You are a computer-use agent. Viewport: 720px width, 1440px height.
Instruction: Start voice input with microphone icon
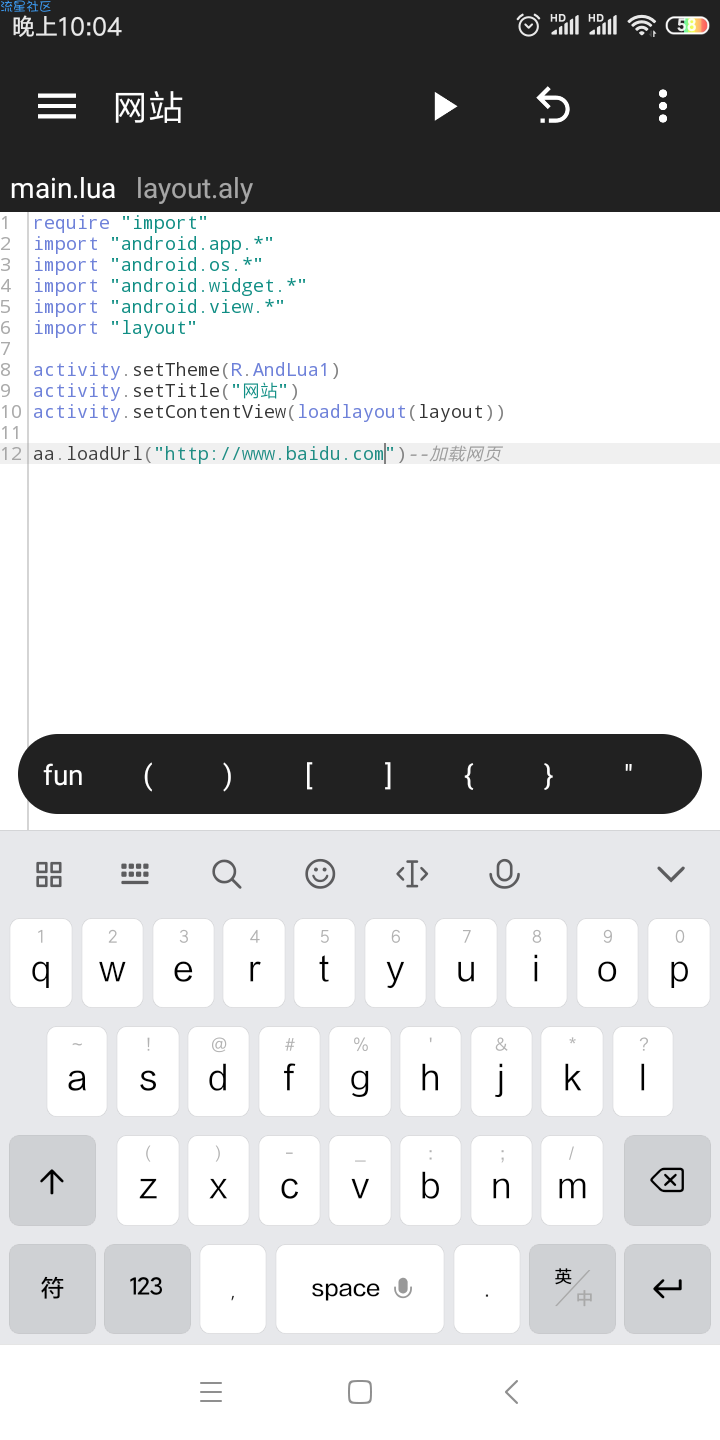pos(504,874)
